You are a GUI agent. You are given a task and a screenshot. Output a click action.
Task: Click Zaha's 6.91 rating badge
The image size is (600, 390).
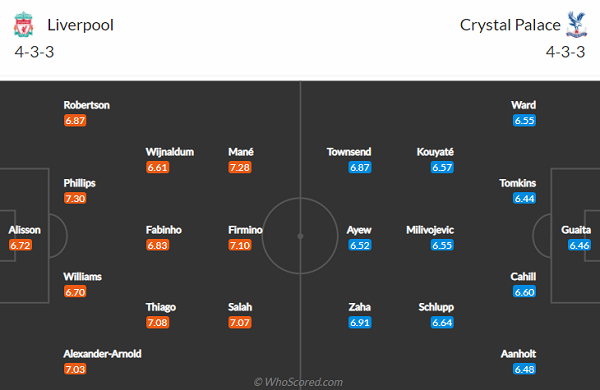click(x=360, y=323)
